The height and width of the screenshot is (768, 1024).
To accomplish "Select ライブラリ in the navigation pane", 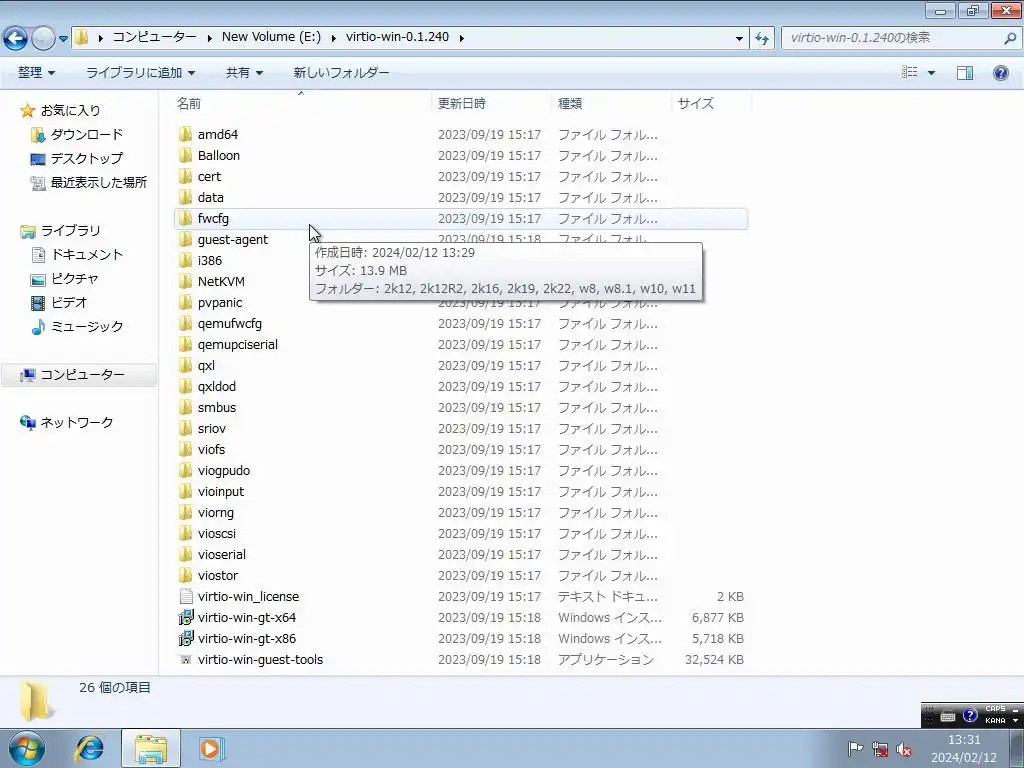I will 71,231.
